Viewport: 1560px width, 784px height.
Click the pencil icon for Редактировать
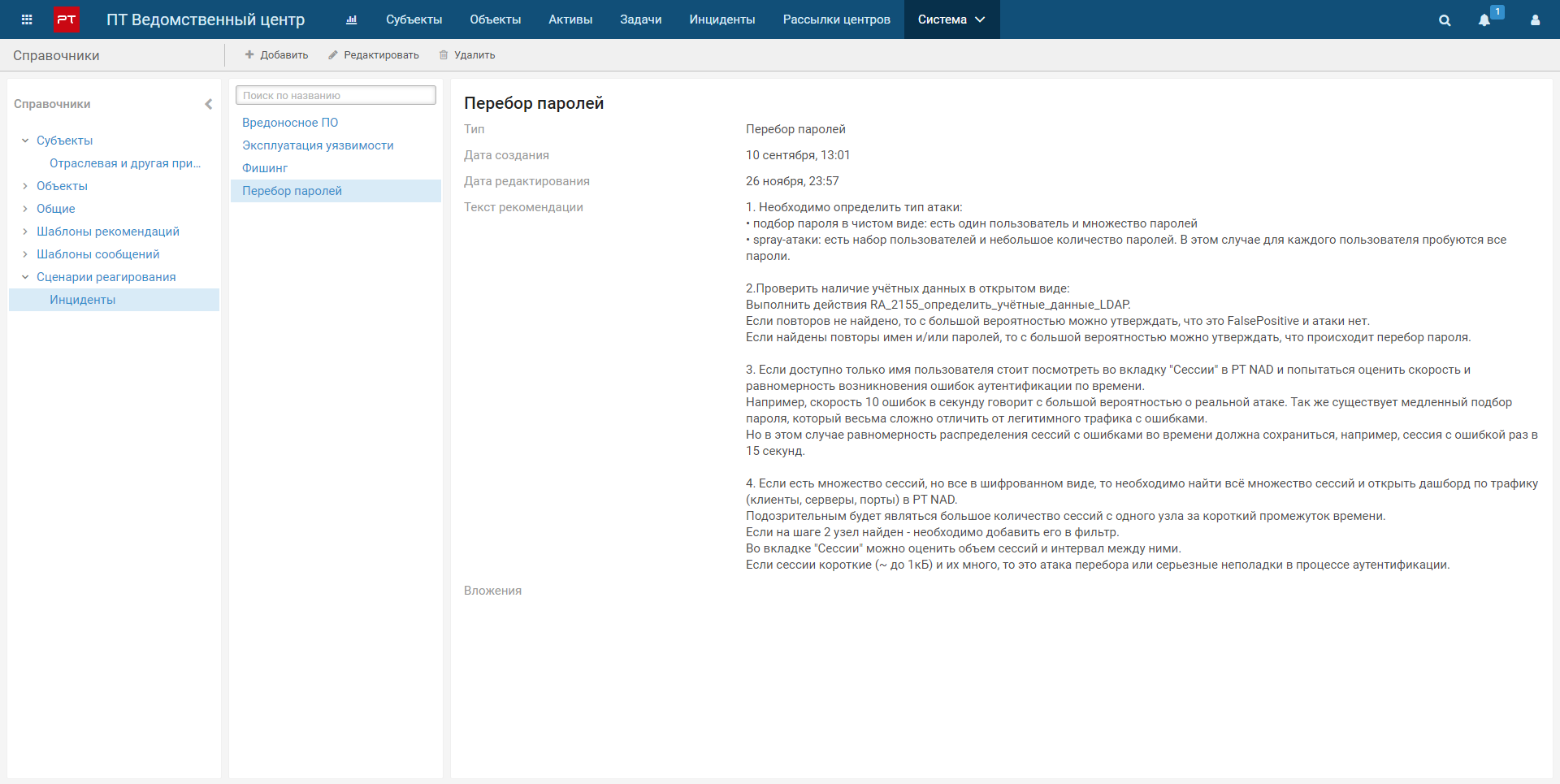(x=333, y=55)
